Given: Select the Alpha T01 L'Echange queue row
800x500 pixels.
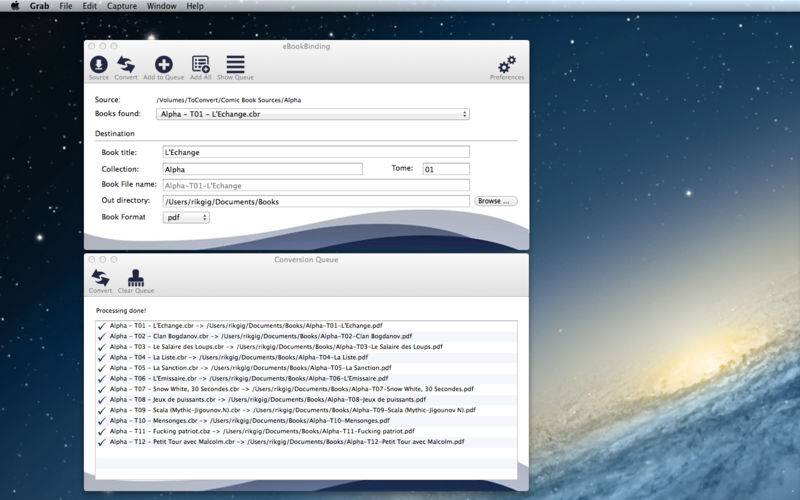Looking at the screenshot, I should click(x=306, y=326).
